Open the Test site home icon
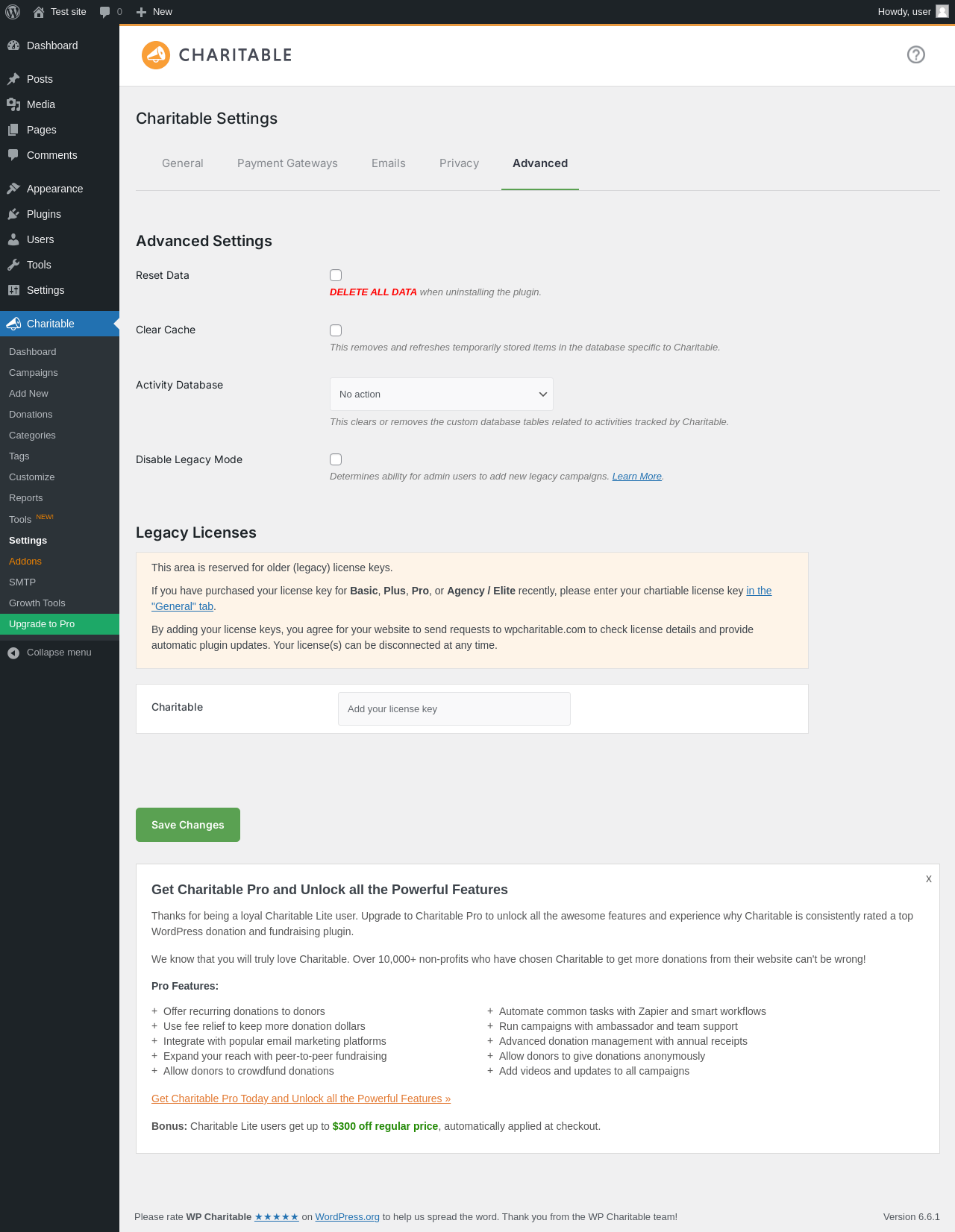 click(39, 12)
